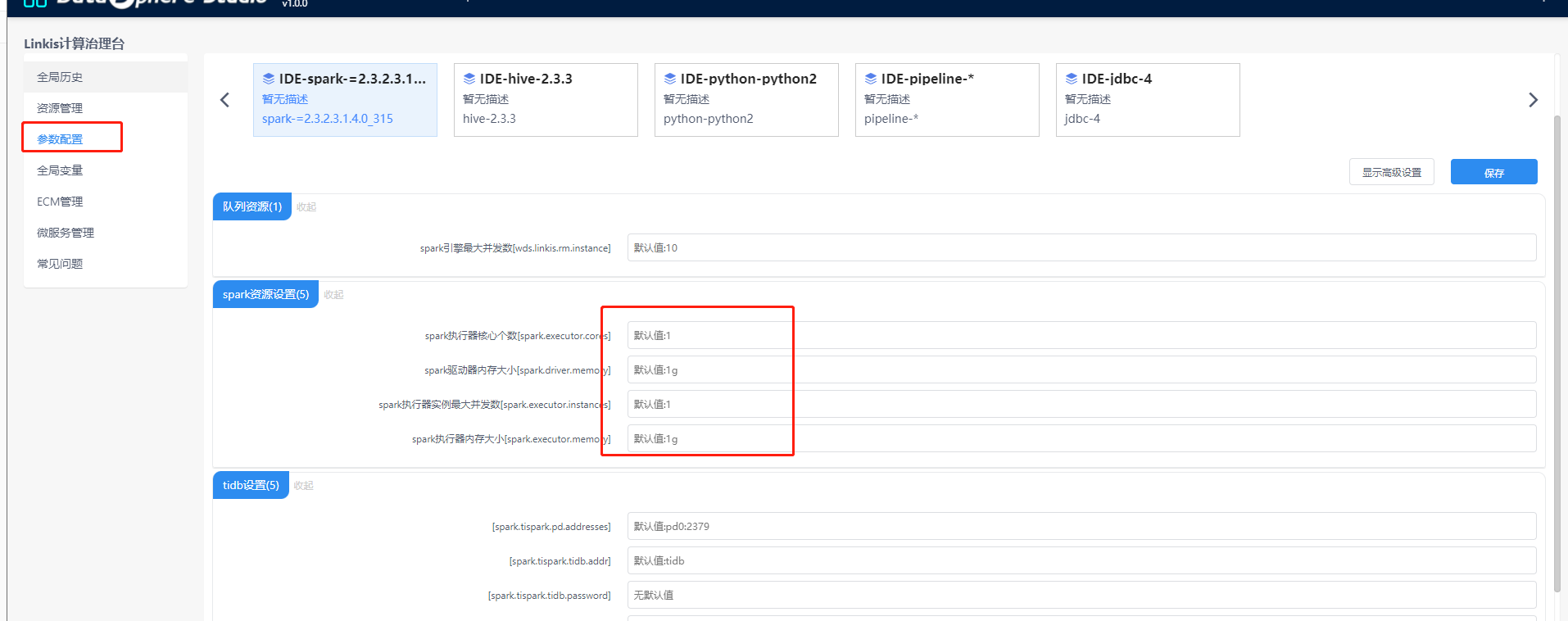Screen dimensions: 1568x621
Task: Click the layers icon on IDE-jdbc-4 card
Action: pos(1072,79)
